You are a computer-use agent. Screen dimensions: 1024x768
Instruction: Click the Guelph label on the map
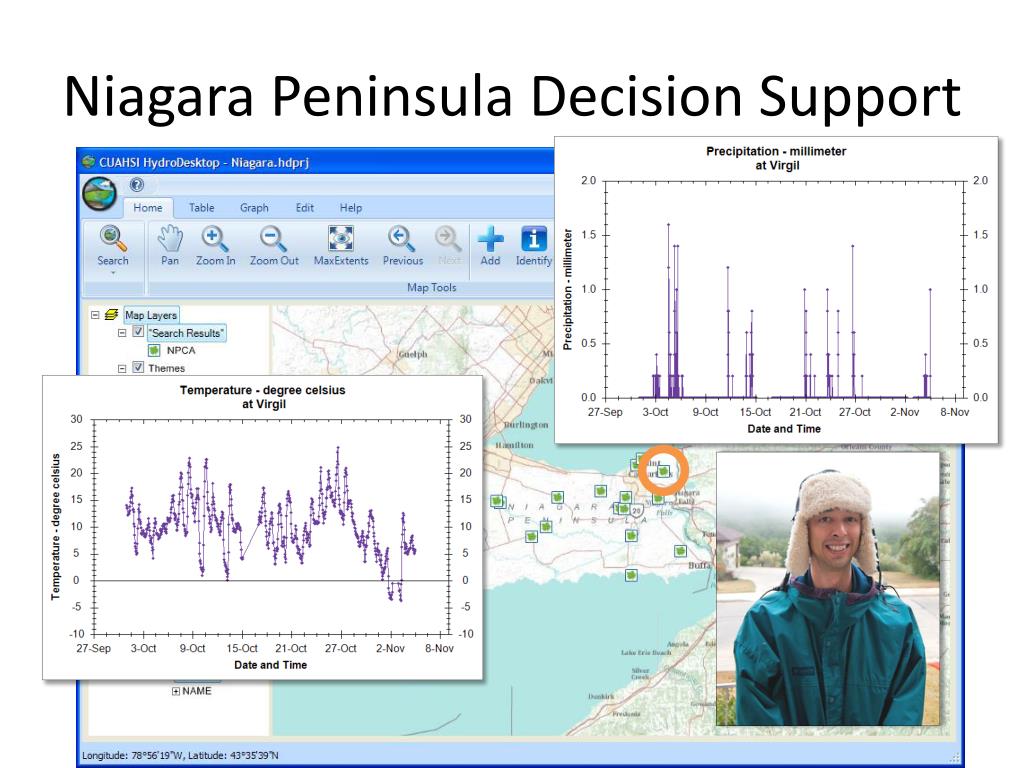pos(413,354)
